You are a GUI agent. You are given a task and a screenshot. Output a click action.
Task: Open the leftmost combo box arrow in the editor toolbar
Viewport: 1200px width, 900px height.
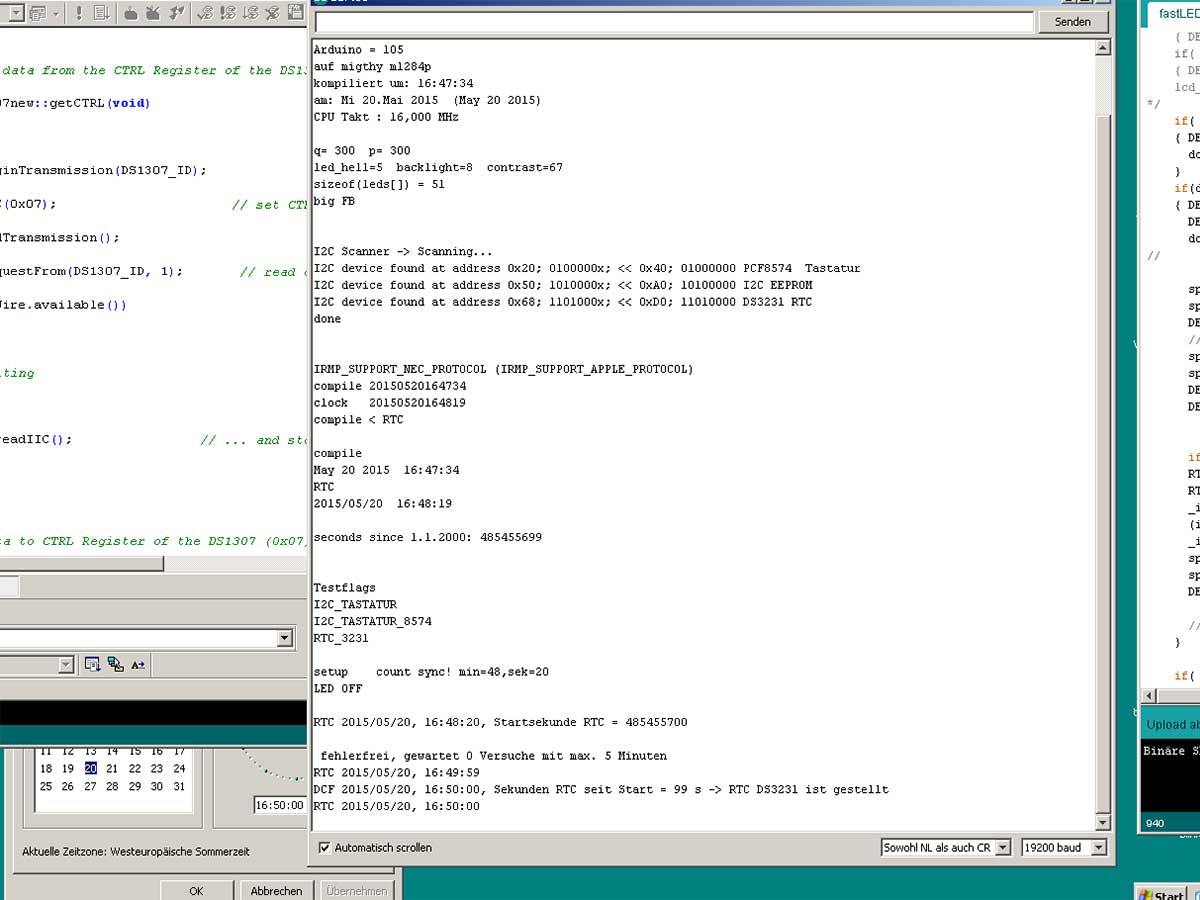tap(17, 13)
